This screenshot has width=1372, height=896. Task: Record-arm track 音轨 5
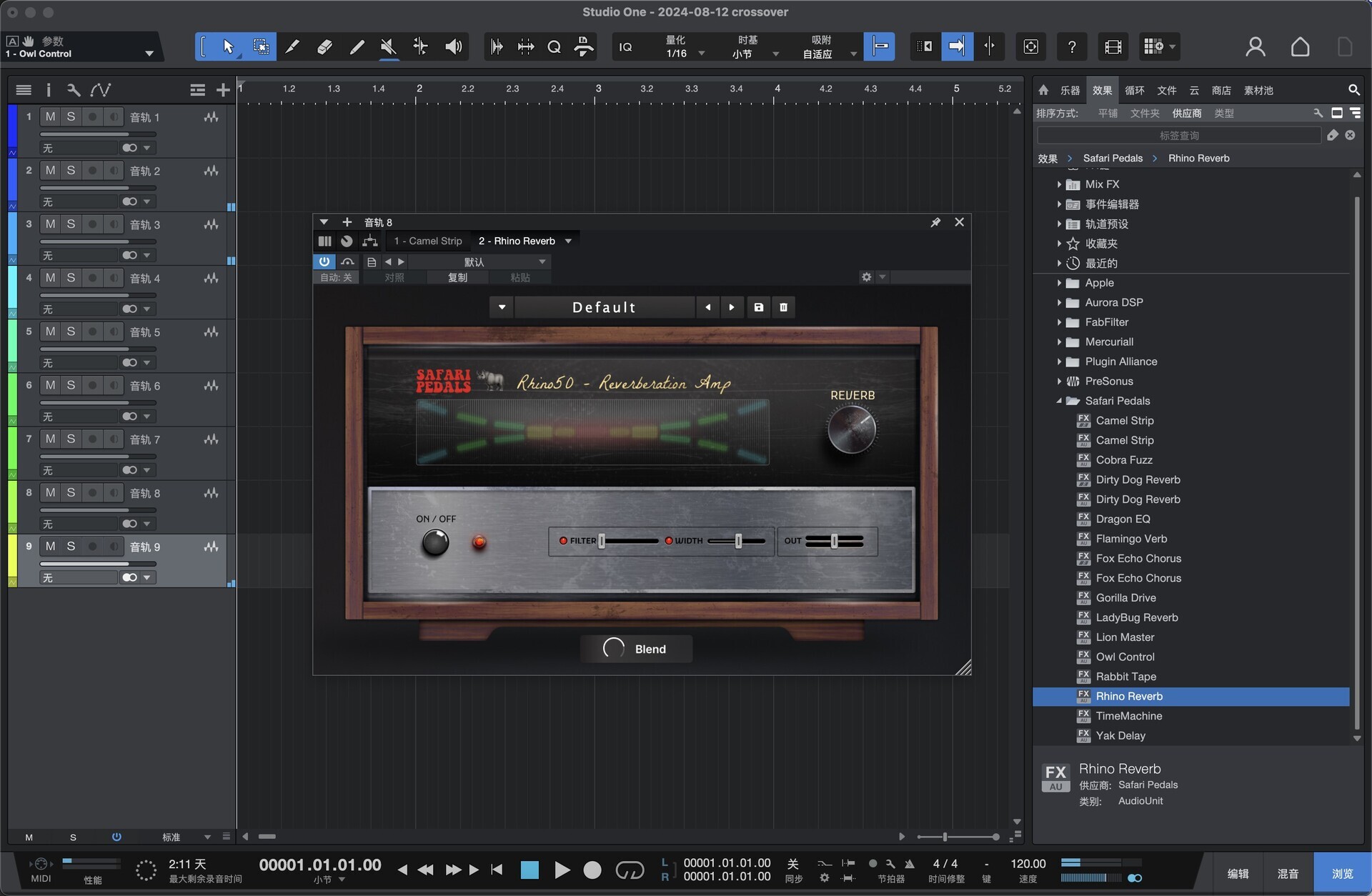(x=92, y=332)
